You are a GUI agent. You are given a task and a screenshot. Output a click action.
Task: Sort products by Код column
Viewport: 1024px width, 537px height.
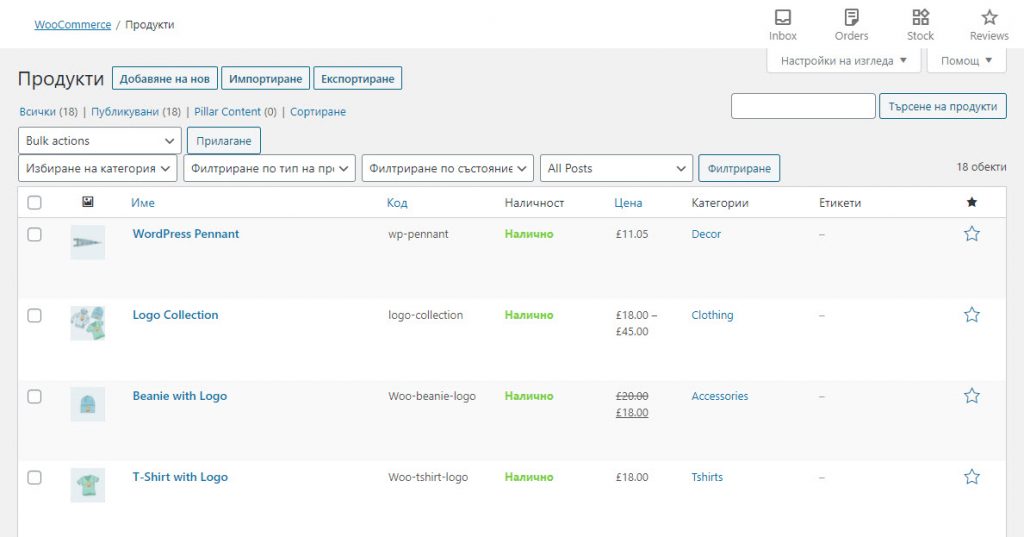[x=397, y=203]
